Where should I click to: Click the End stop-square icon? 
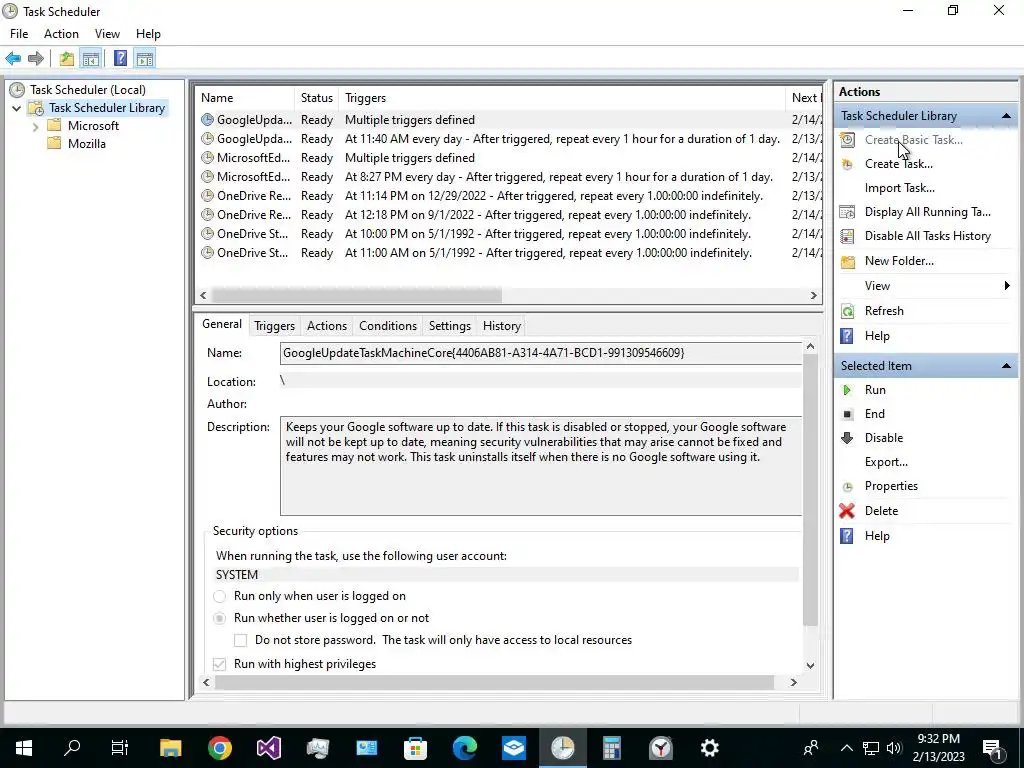click(x=847, y=414)
